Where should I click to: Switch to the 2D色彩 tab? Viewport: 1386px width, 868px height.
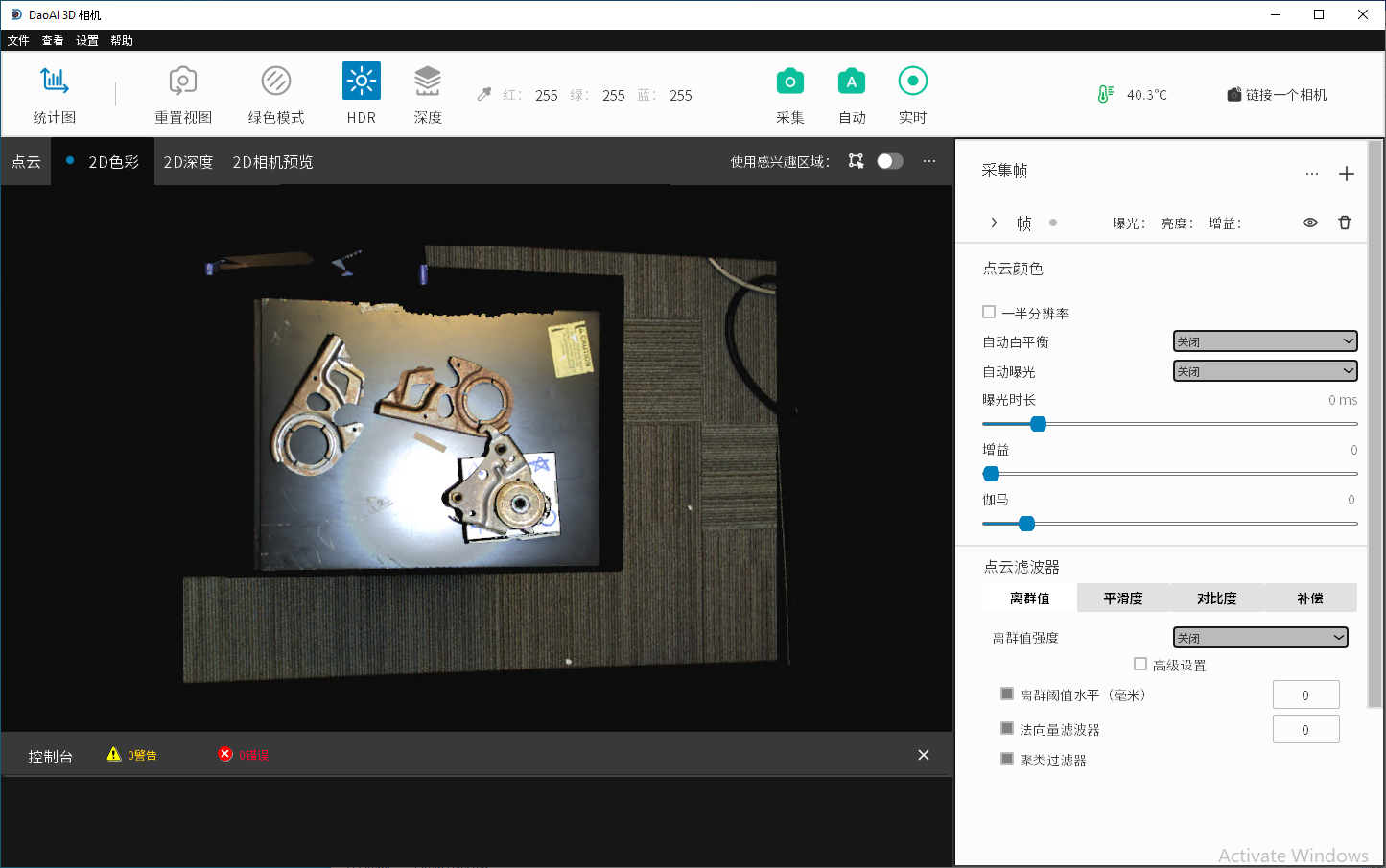(x=104, y=162)
